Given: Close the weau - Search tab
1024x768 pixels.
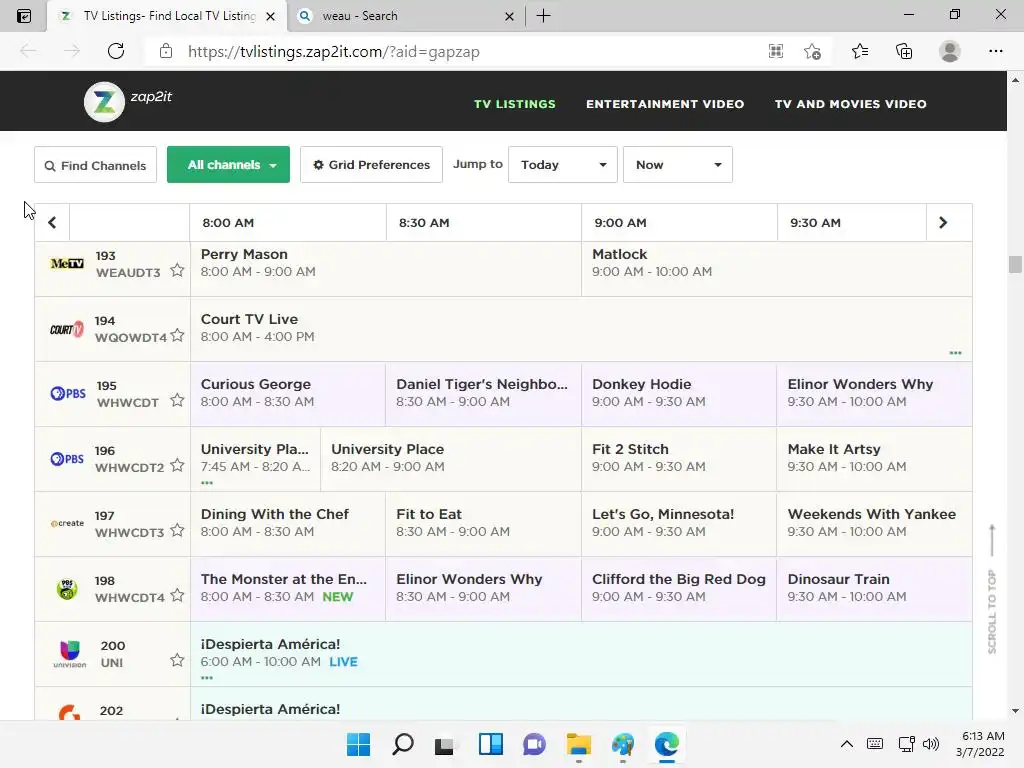Looking at the screenshot, I should tap(509, 16).
